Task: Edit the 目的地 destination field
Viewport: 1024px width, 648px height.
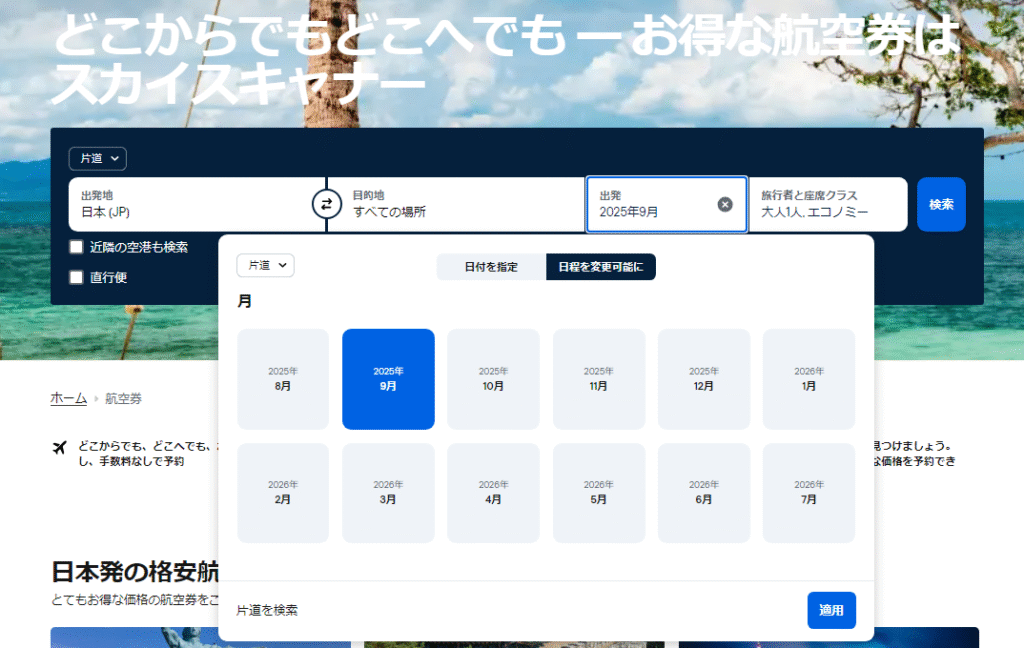Action: point(456,204)
